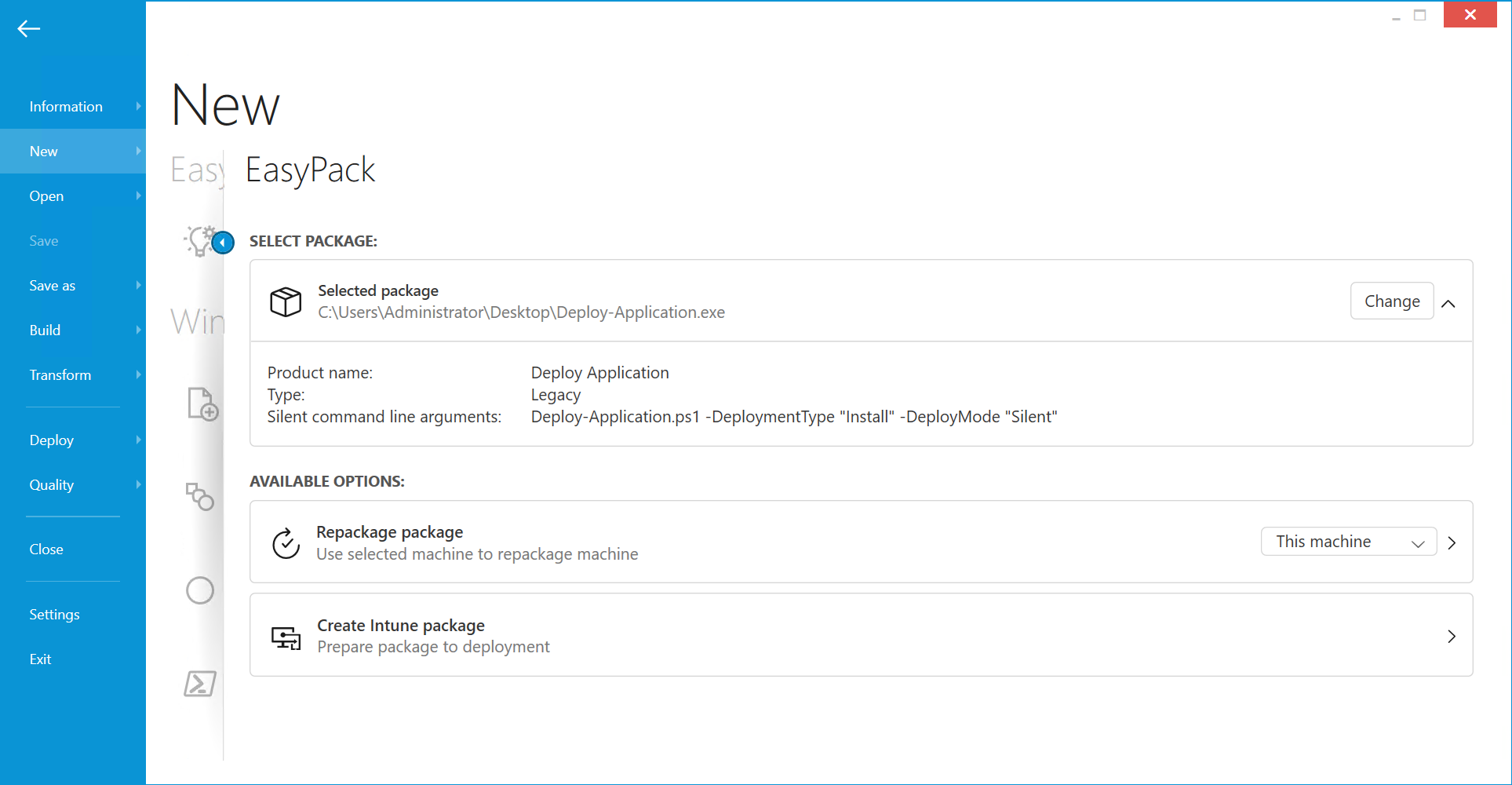Collapse the Selected package details chevron
This screenshot has height=785, width=1512.
(x=1448, y=301)
